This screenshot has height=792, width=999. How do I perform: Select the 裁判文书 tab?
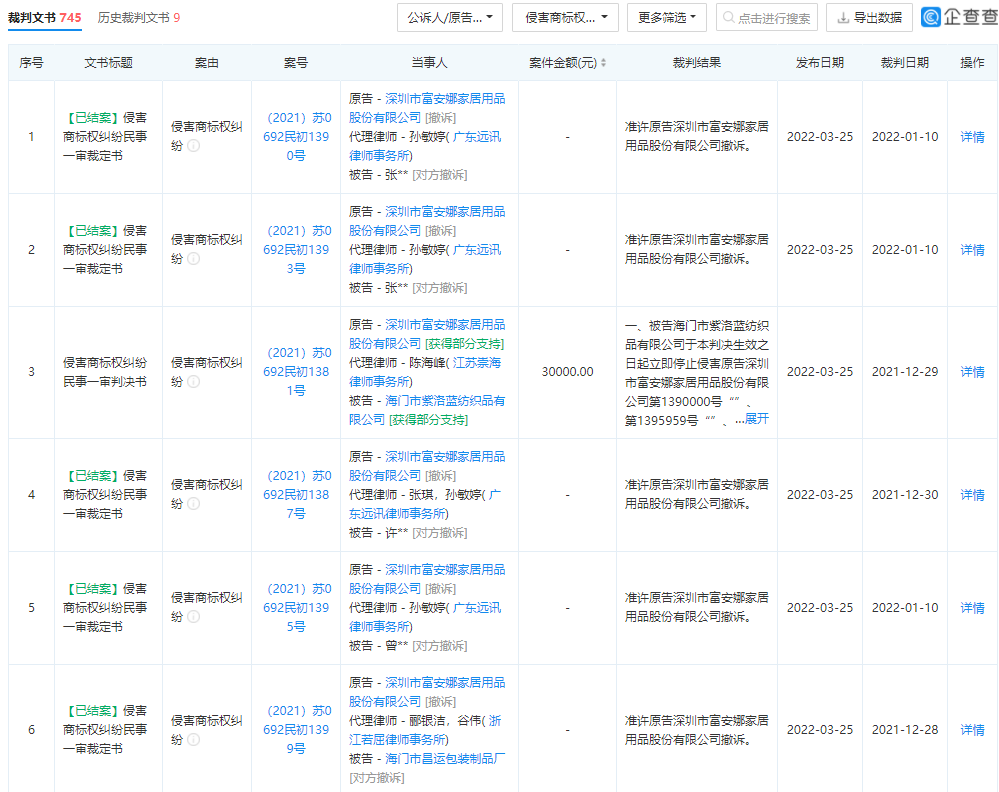click(45, 18)
